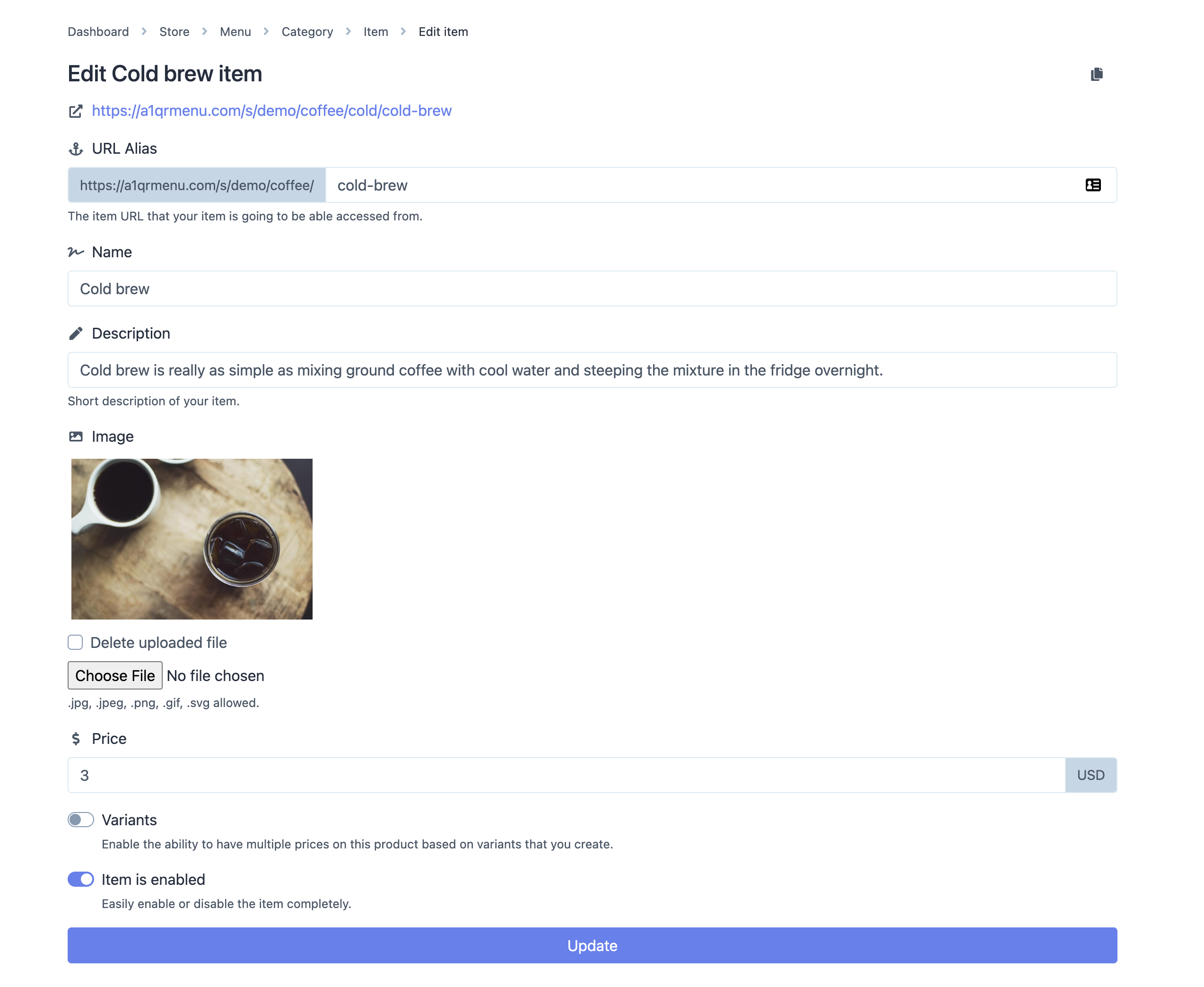Image resolution: width=1204 pixels, height=987 pixels.
Task: Click the pencil icon beside Description
Action: (x=76, y=334)
